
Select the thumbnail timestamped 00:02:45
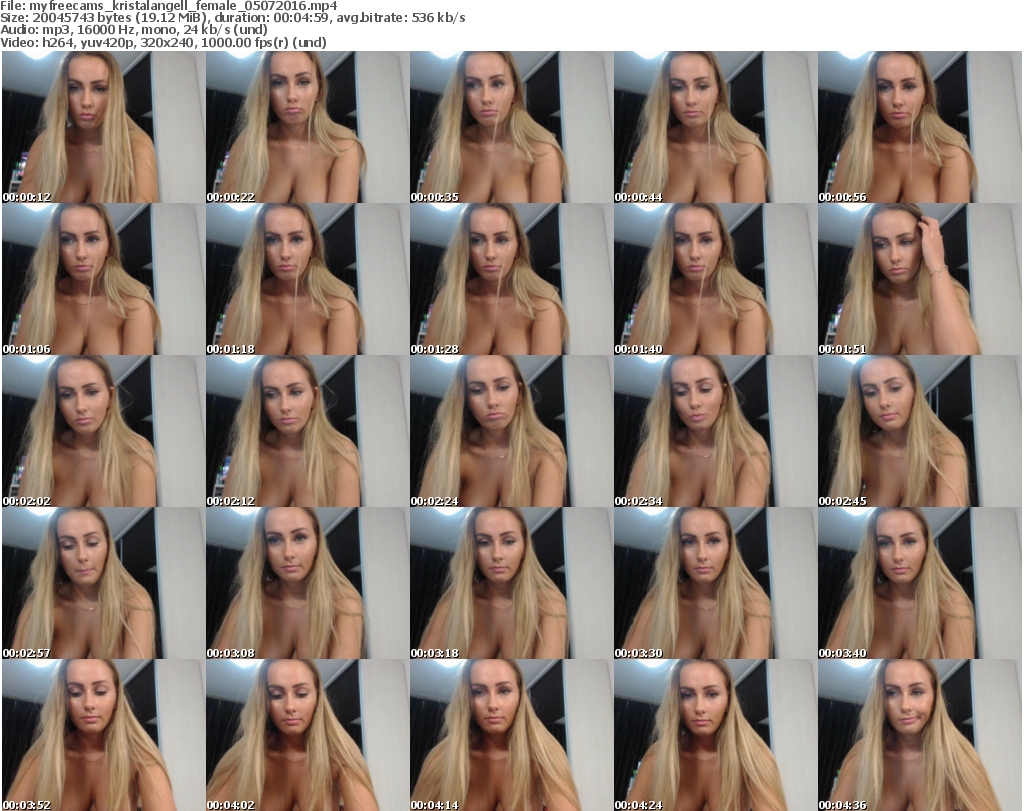click(x=920, y=431)
